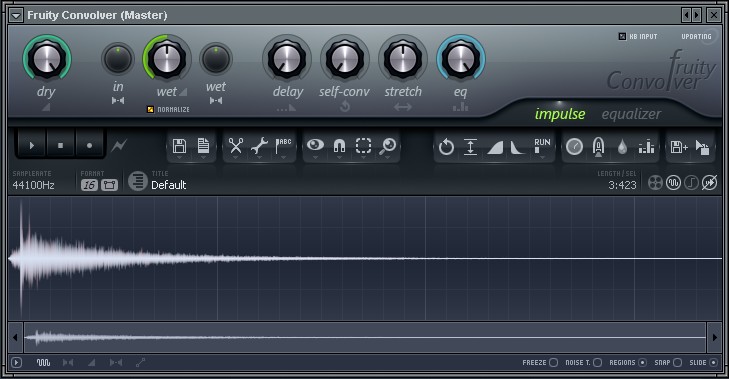This screenshot has height=379, width=729.
Task: Open the RUN script tool
Action: coord(542,146)
